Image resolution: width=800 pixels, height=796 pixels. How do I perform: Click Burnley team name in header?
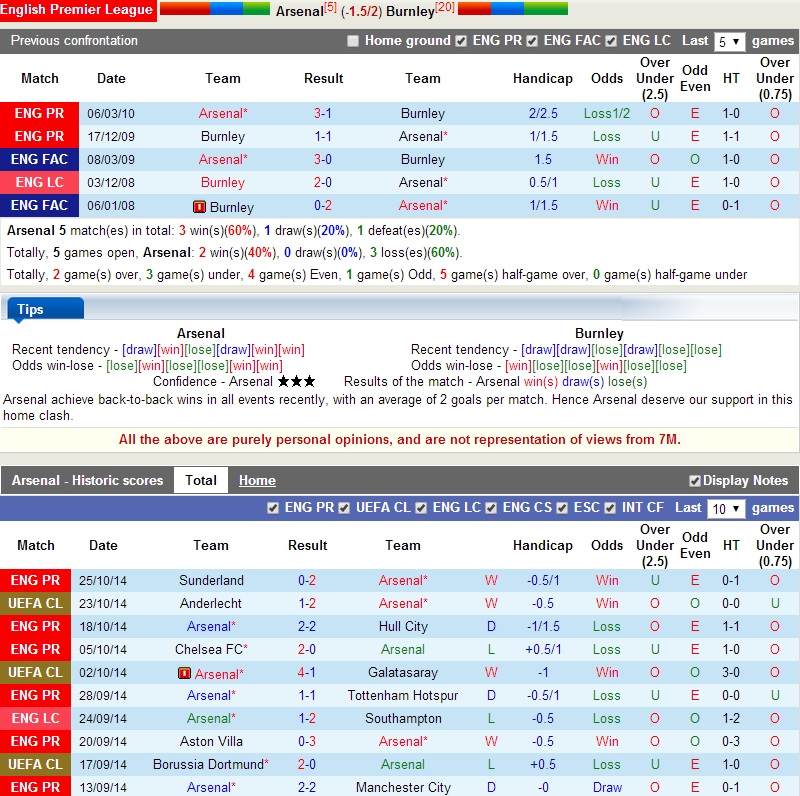click(410, 11)
